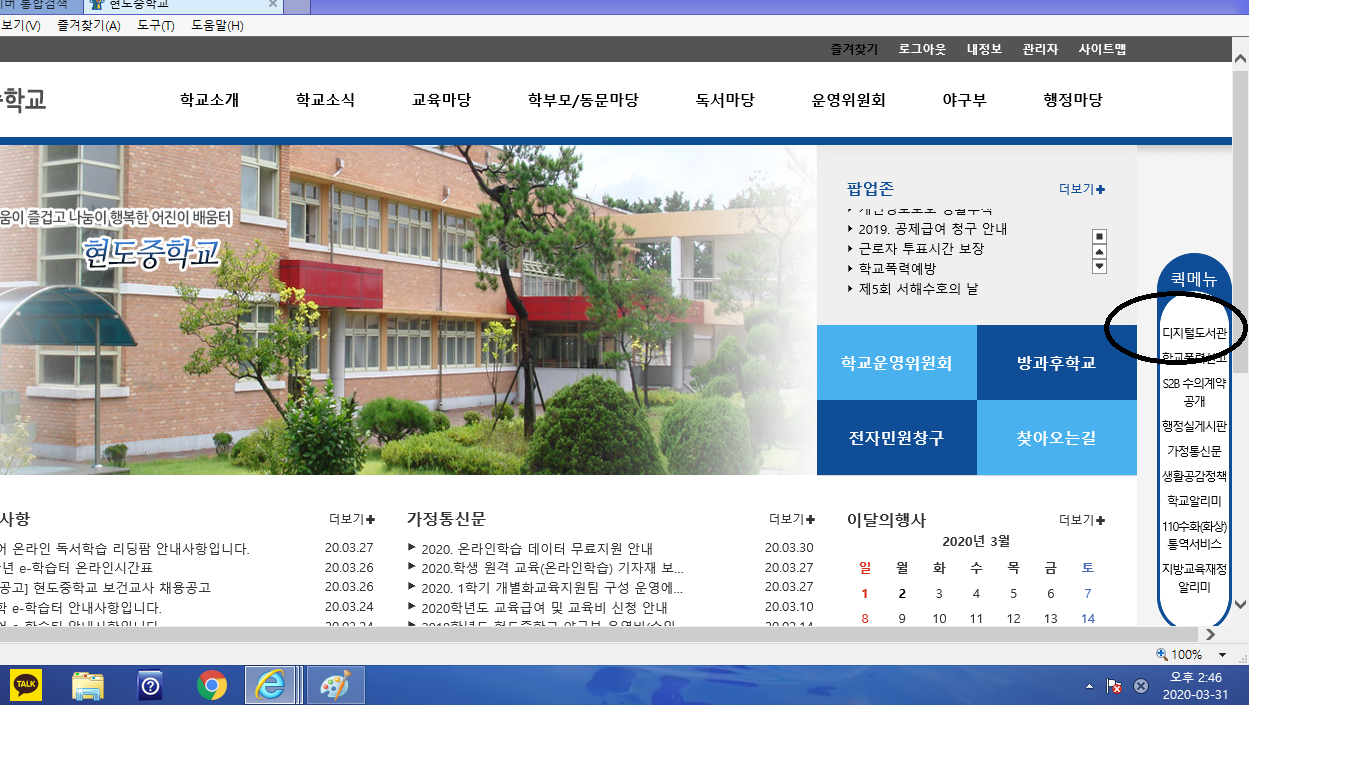The image size is (1366, 768).
Task: Switch to the 현도중학교 browser tab
Action: point(185,5)
